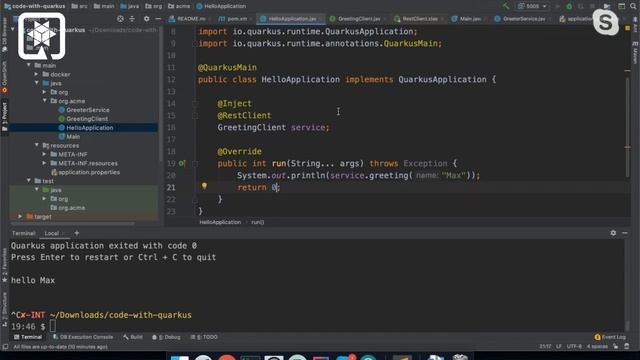This screenshot has width=640, height=360.
Task: Collapse the java folder under main
Action: (x=37, y=83)
